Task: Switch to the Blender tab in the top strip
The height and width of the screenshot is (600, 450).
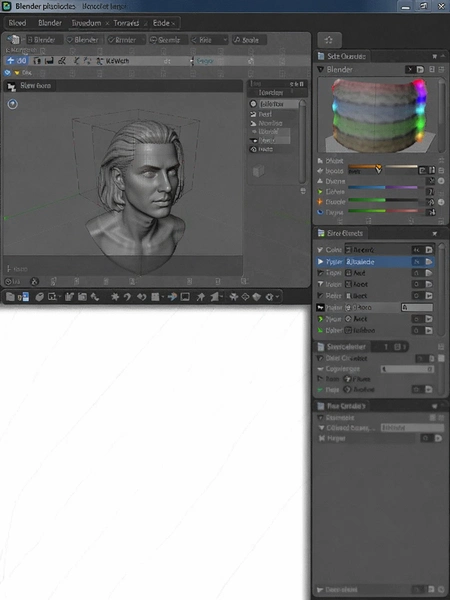Action: tap(50, 23)
